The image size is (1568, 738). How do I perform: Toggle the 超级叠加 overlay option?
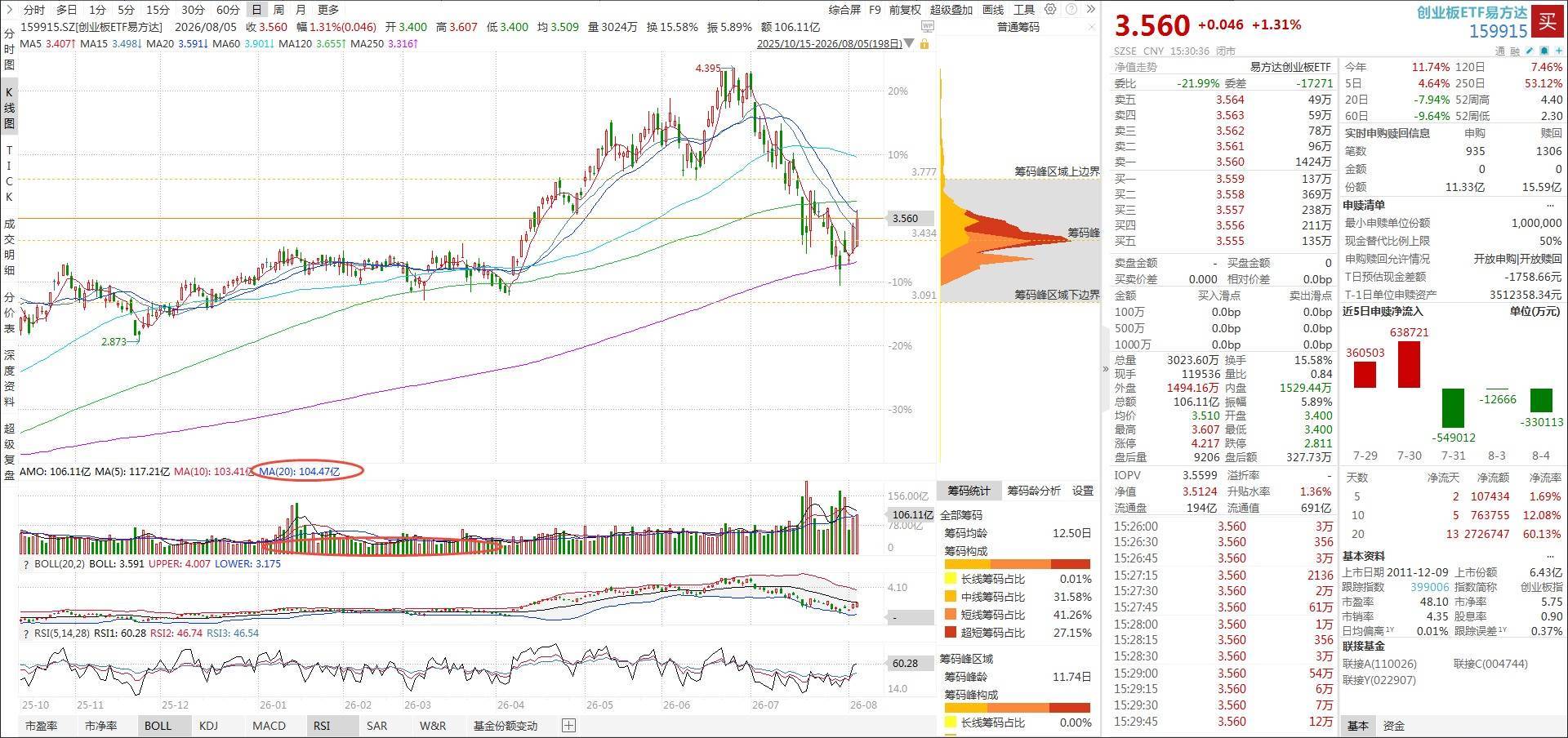click(x=951, y=10)
